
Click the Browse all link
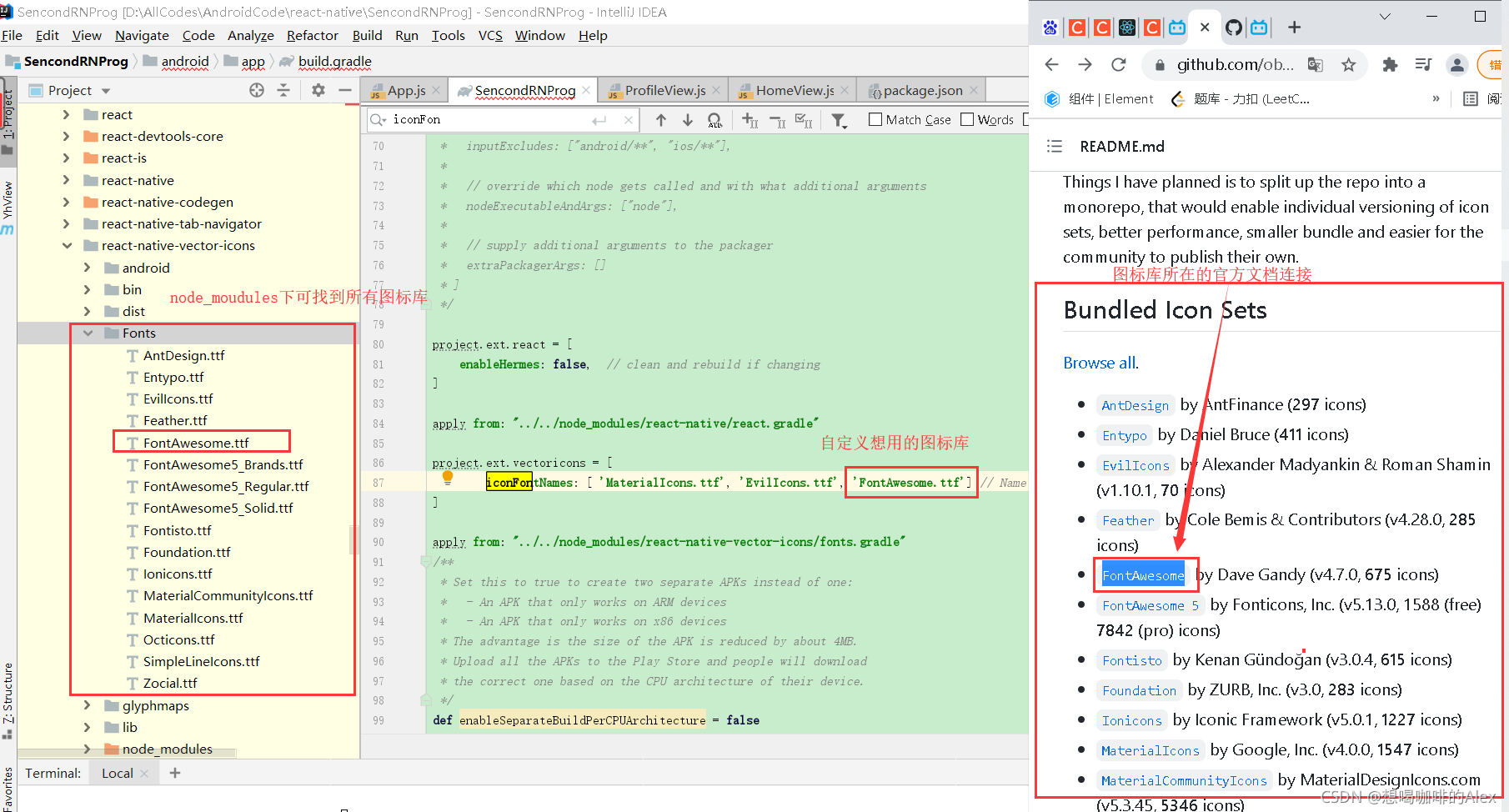[x=1100, y=363]
